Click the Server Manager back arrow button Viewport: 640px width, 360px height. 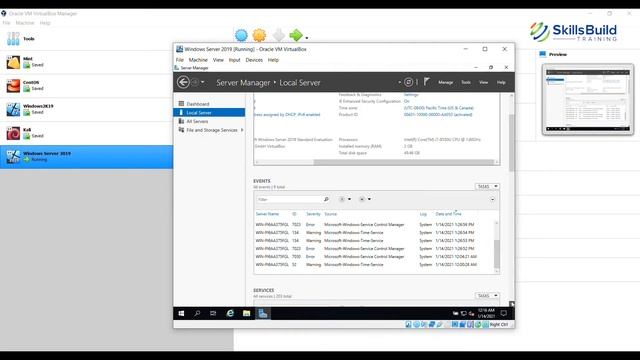click(183, 82)
